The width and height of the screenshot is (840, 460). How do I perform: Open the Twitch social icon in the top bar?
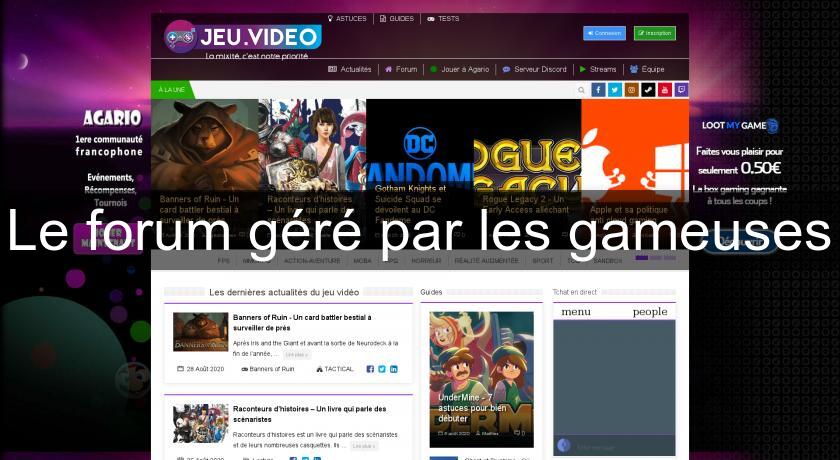click(x=681, y=90)
